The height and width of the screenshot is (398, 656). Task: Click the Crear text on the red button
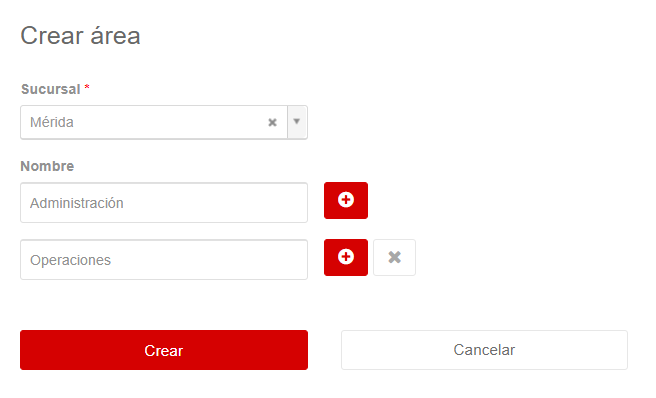[x=164, y=351]
